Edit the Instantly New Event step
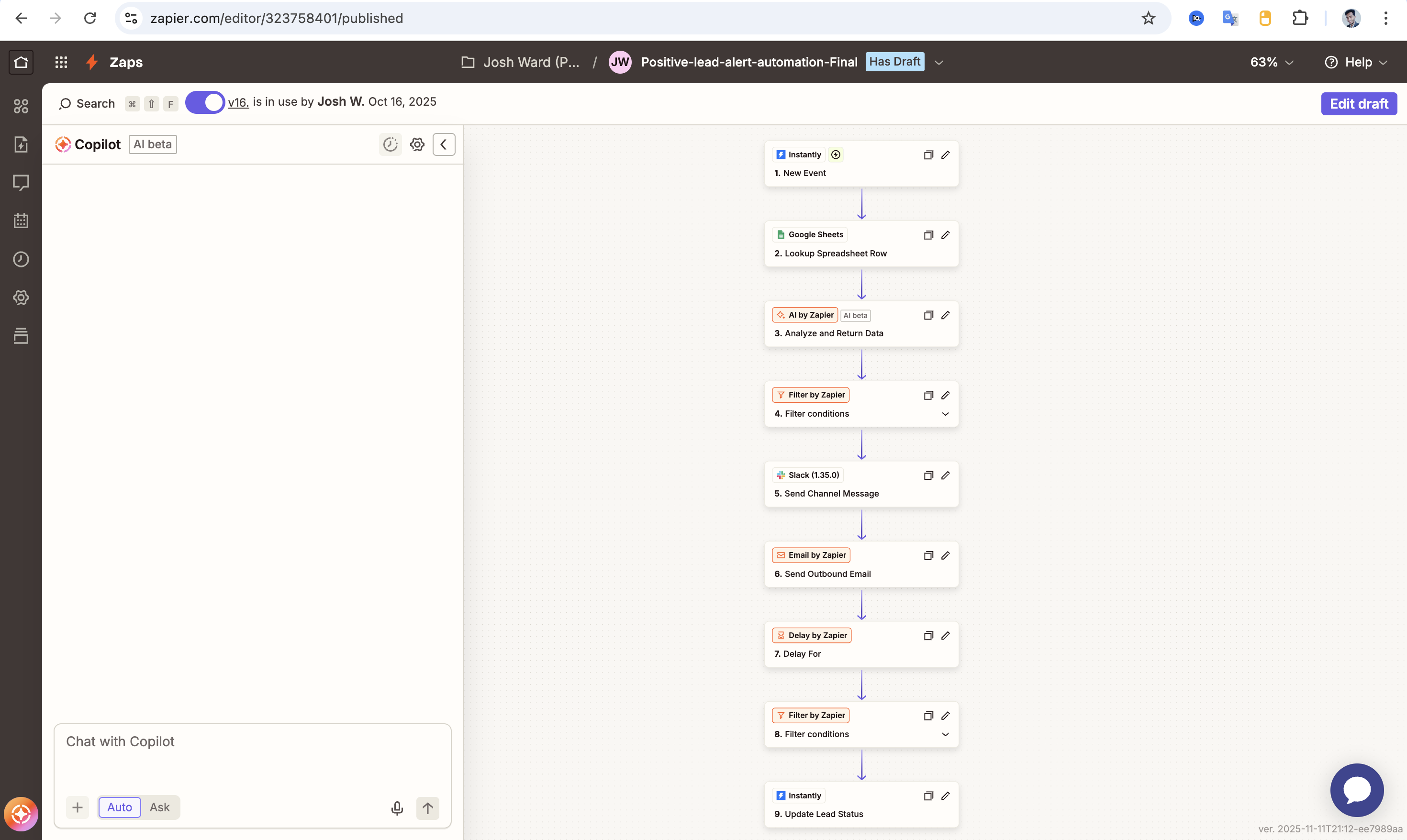The image size is (1407, 840). pos(946,155)
